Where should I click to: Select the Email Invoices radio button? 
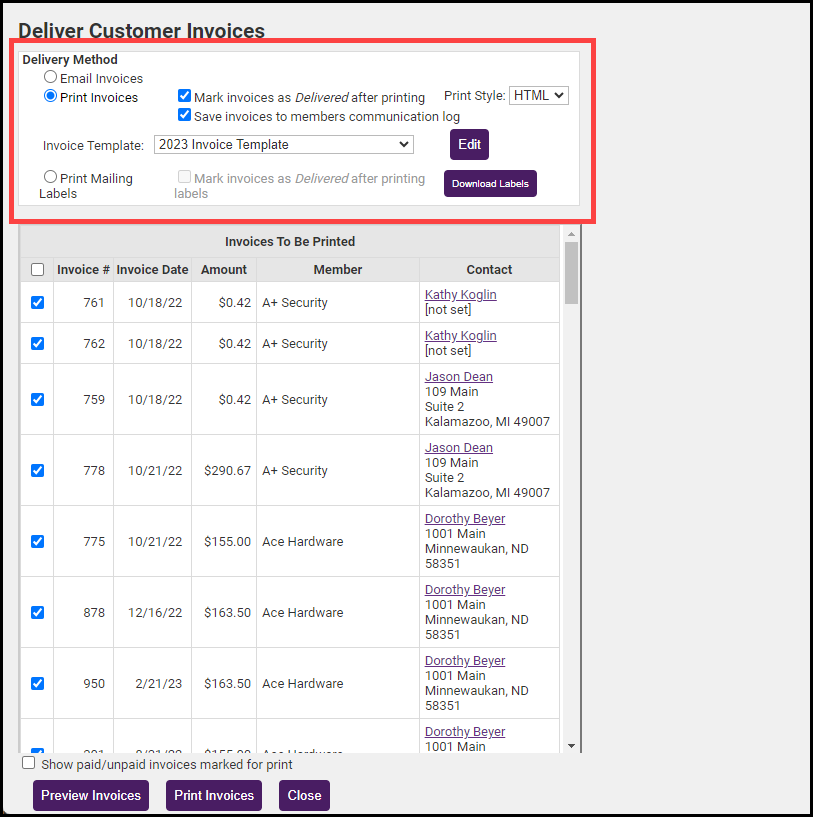click(50, 77)
